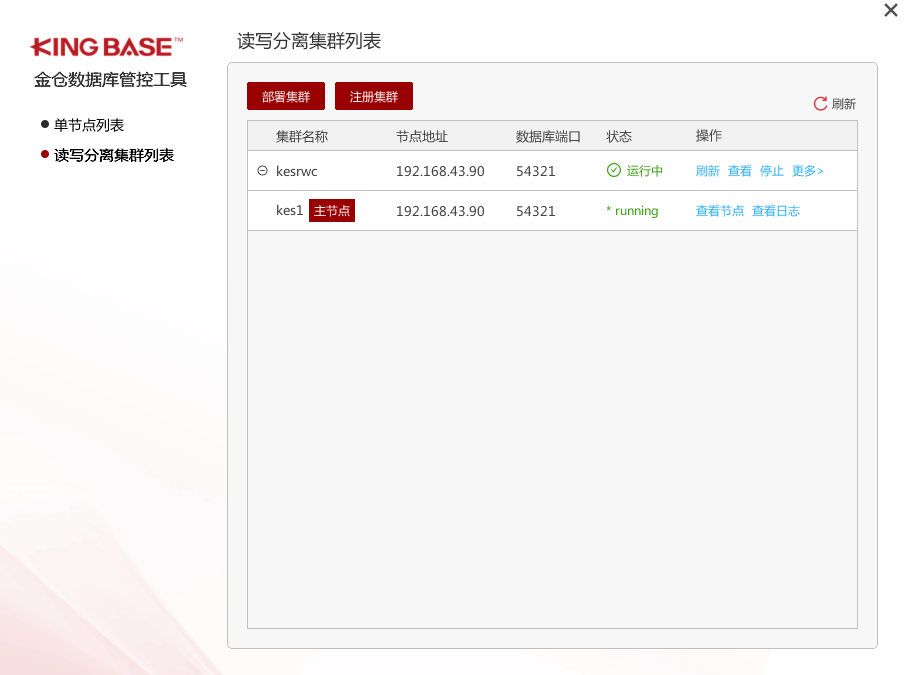The width and height of the screenshot is (906, 675).
Task: View kes1 nodes via 查看节点 link
Action: pyautogui.click(x=719, y=211)
